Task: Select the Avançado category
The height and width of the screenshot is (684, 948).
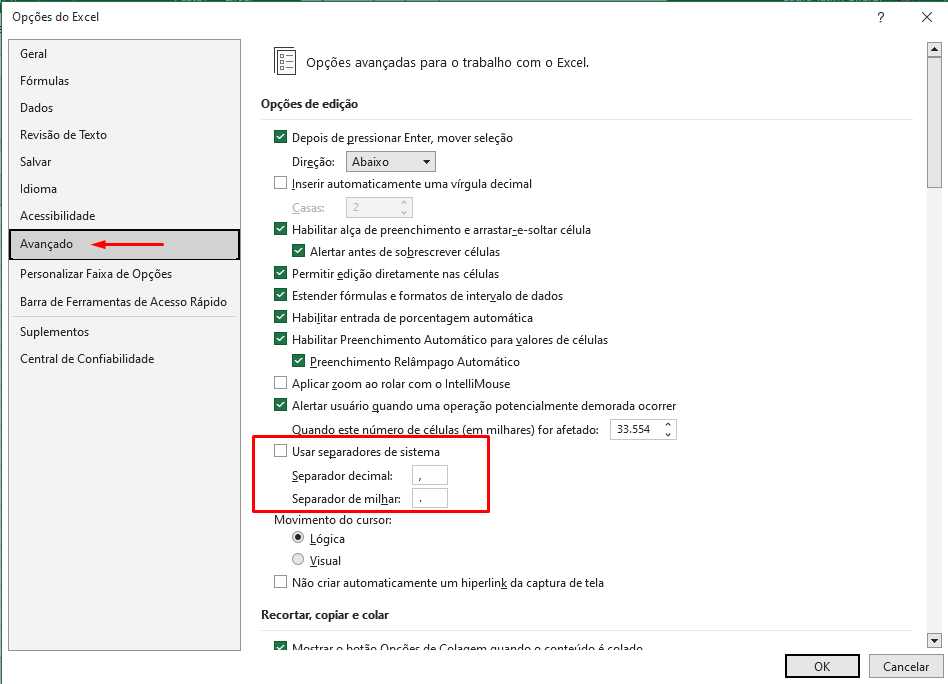Action: coord(125,244)
